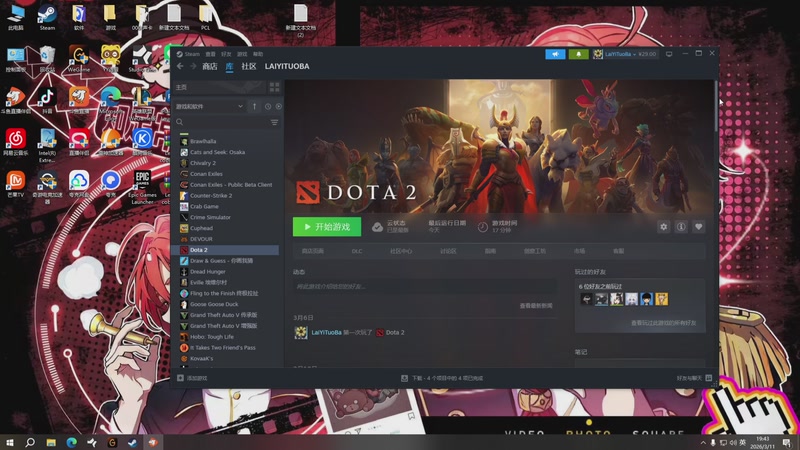Open the DLC tab for Dota 2

(357, 251)
